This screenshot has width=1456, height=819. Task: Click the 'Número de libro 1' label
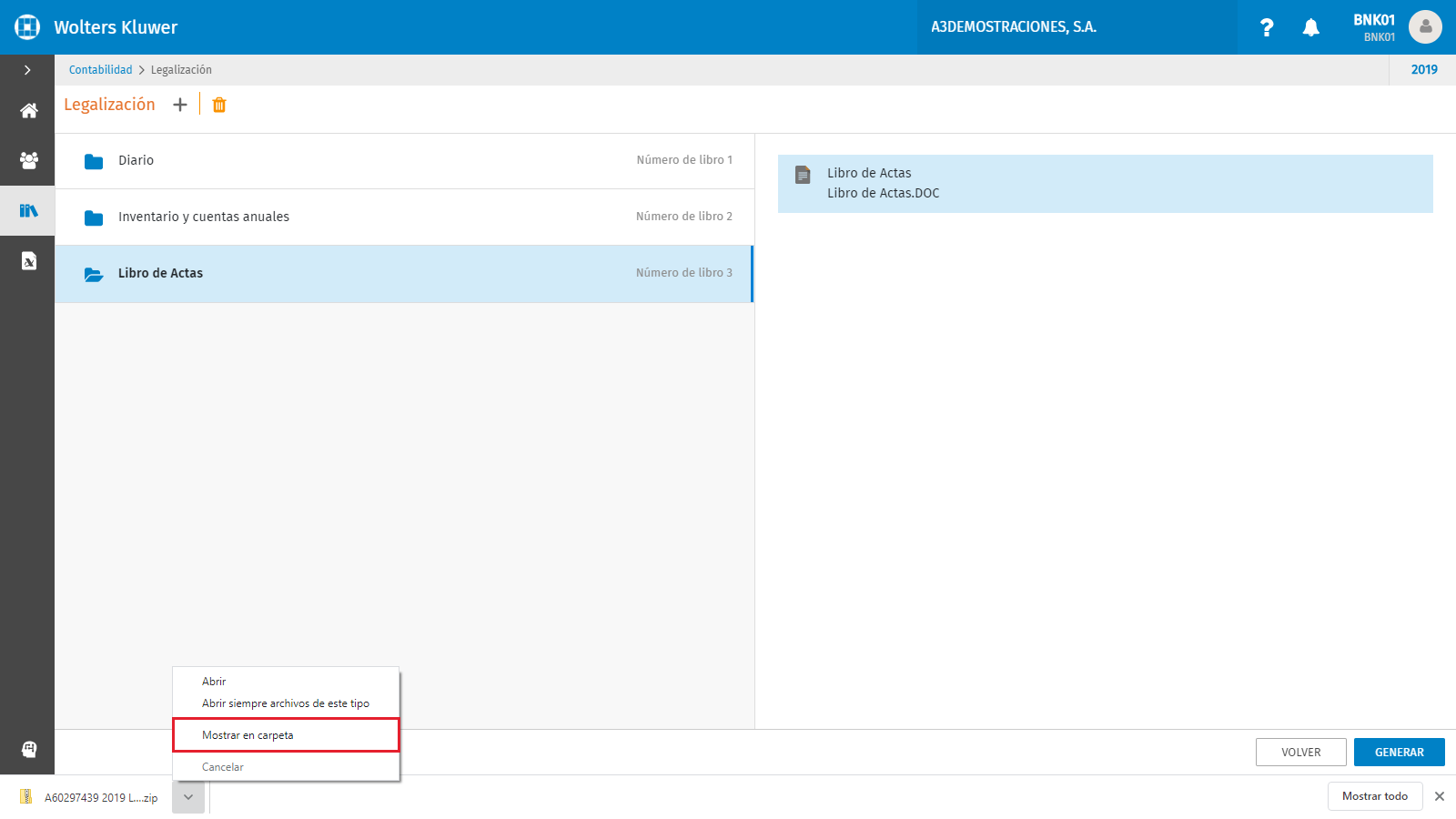[684, 160]
